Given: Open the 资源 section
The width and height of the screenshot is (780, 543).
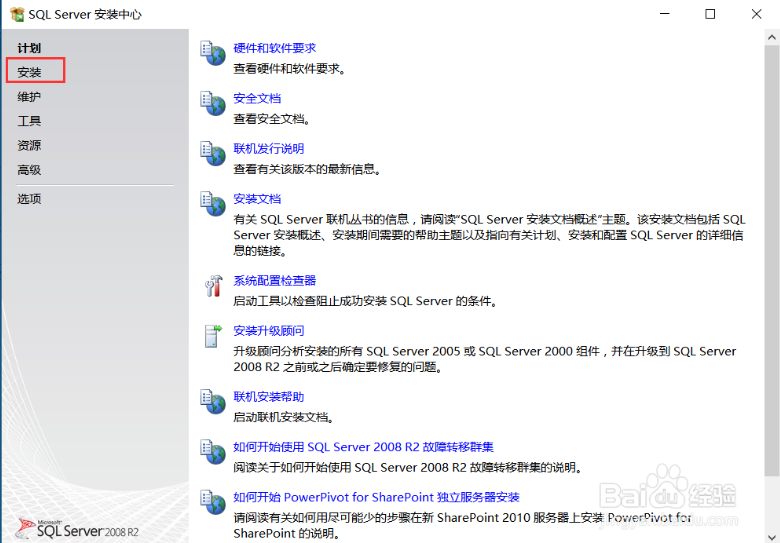Looking at the screenshot, I should tap(29, 145).
